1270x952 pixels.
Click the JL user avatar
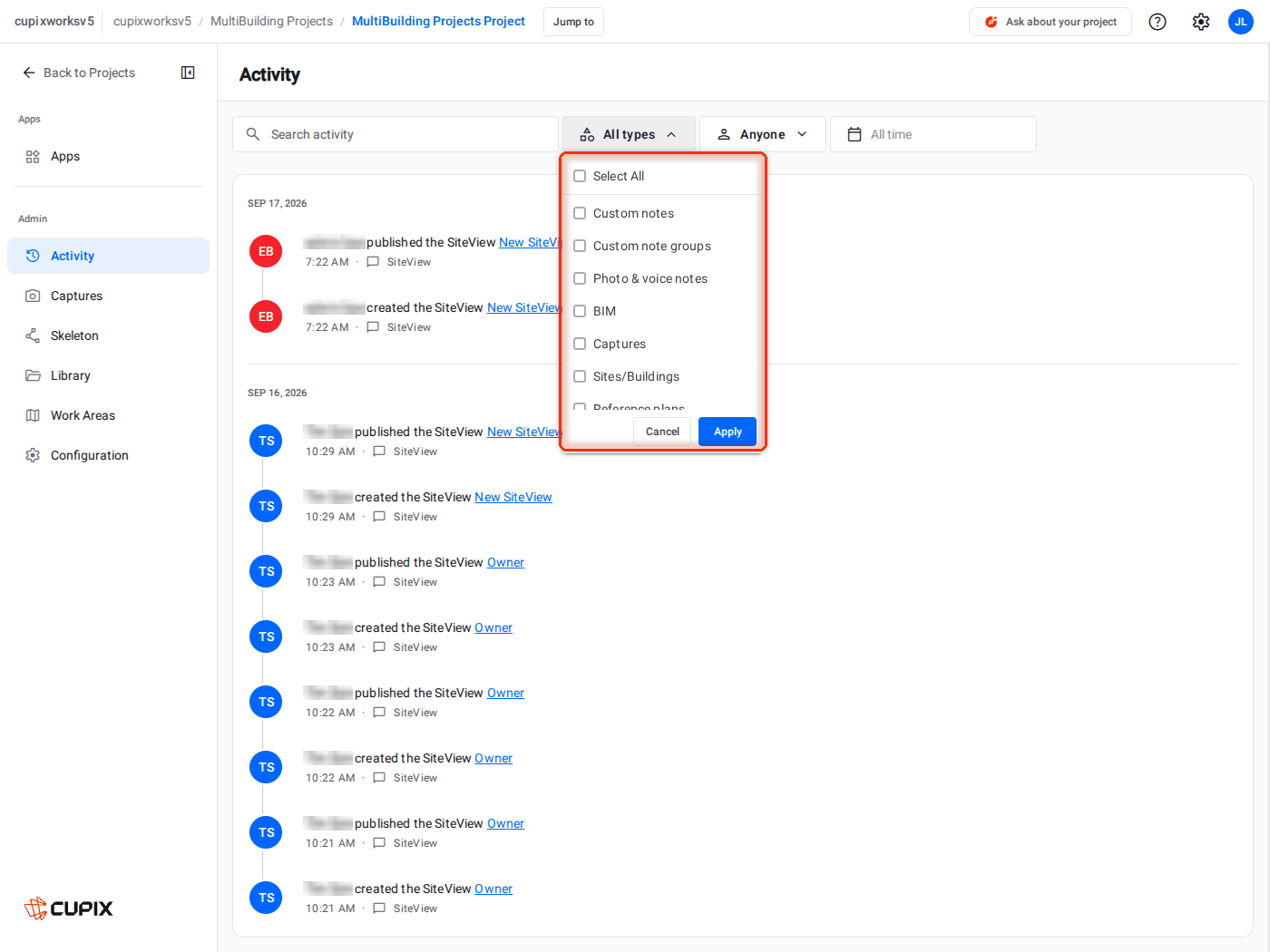tap(1241, 22)
